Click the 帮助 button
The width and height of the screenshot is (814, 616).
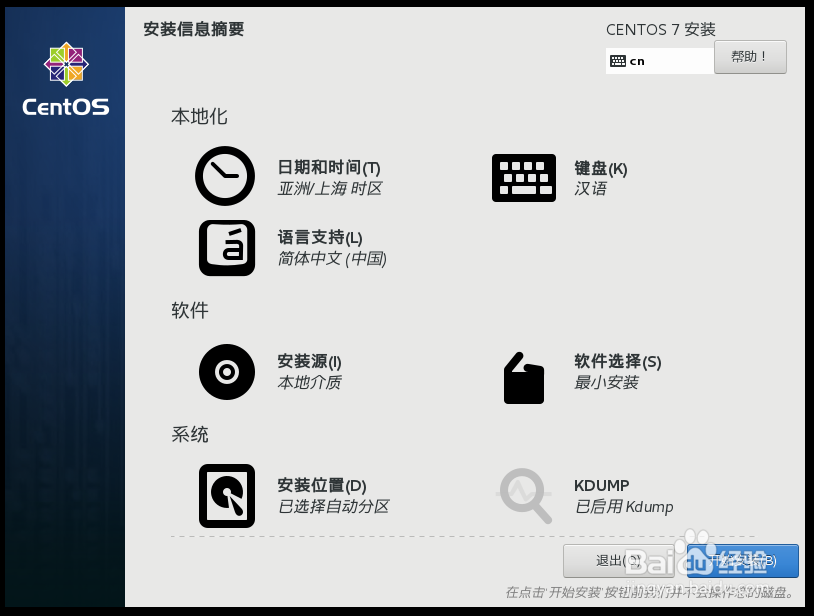(749, 57)
